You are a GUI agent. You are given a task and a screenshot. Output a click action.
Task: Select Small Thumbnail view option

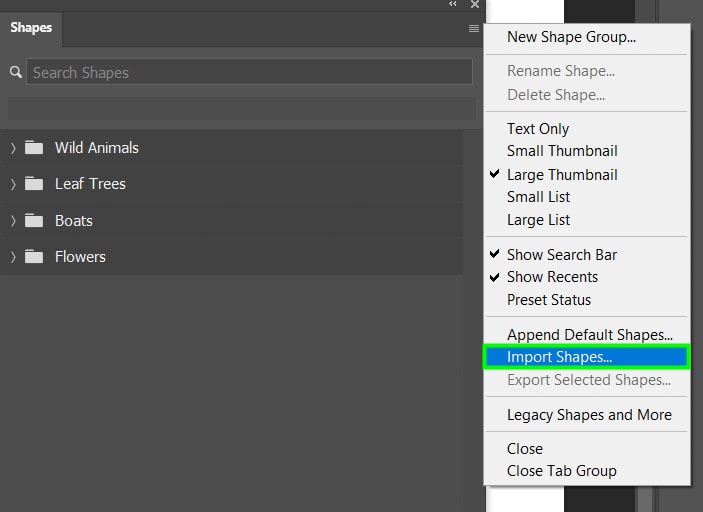(x=587, y=151)
